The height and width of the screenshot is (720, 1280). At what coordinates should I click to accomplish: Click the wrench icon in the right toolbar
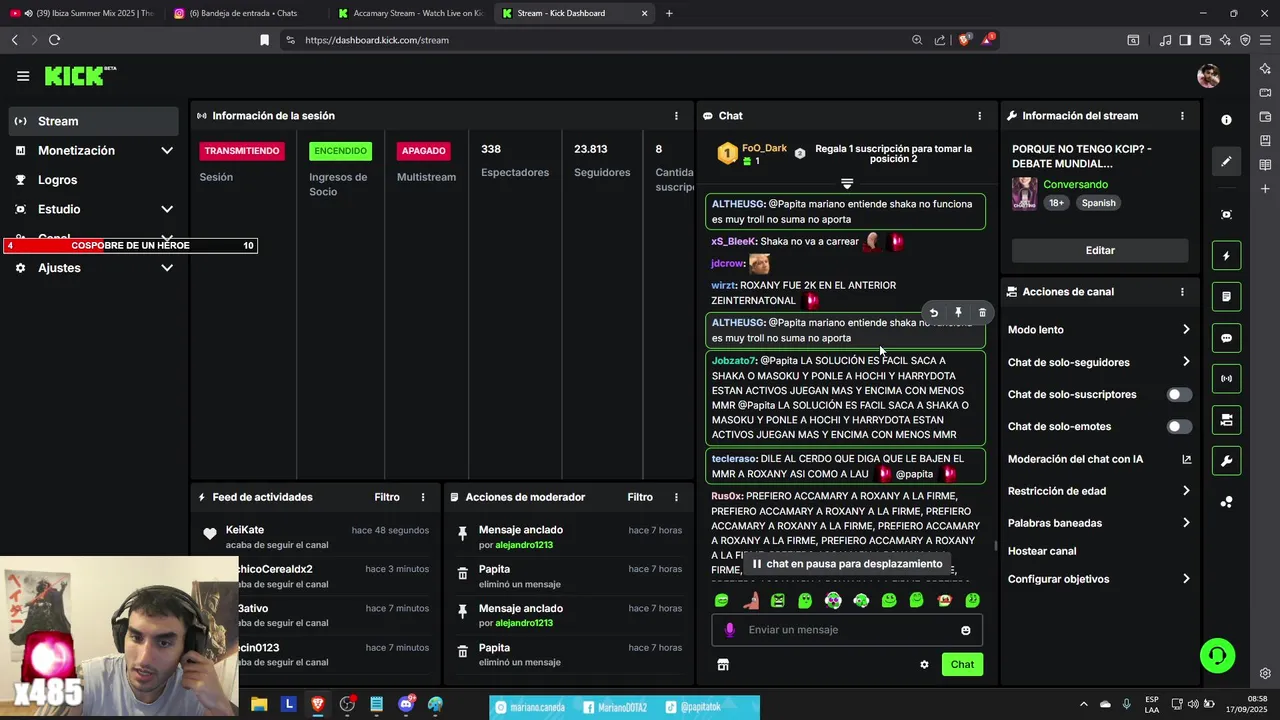click(x=1226, y=461)
